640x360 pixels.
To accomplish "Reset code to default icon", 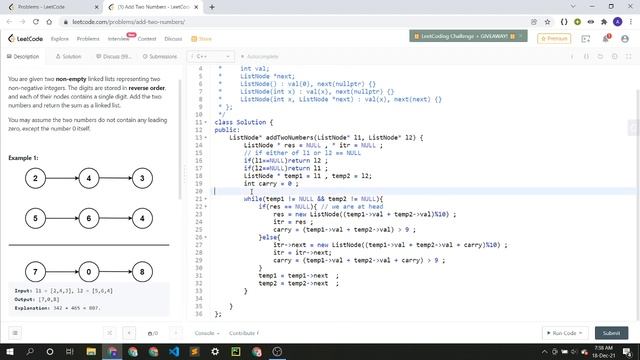I will [x=600, y=56].
